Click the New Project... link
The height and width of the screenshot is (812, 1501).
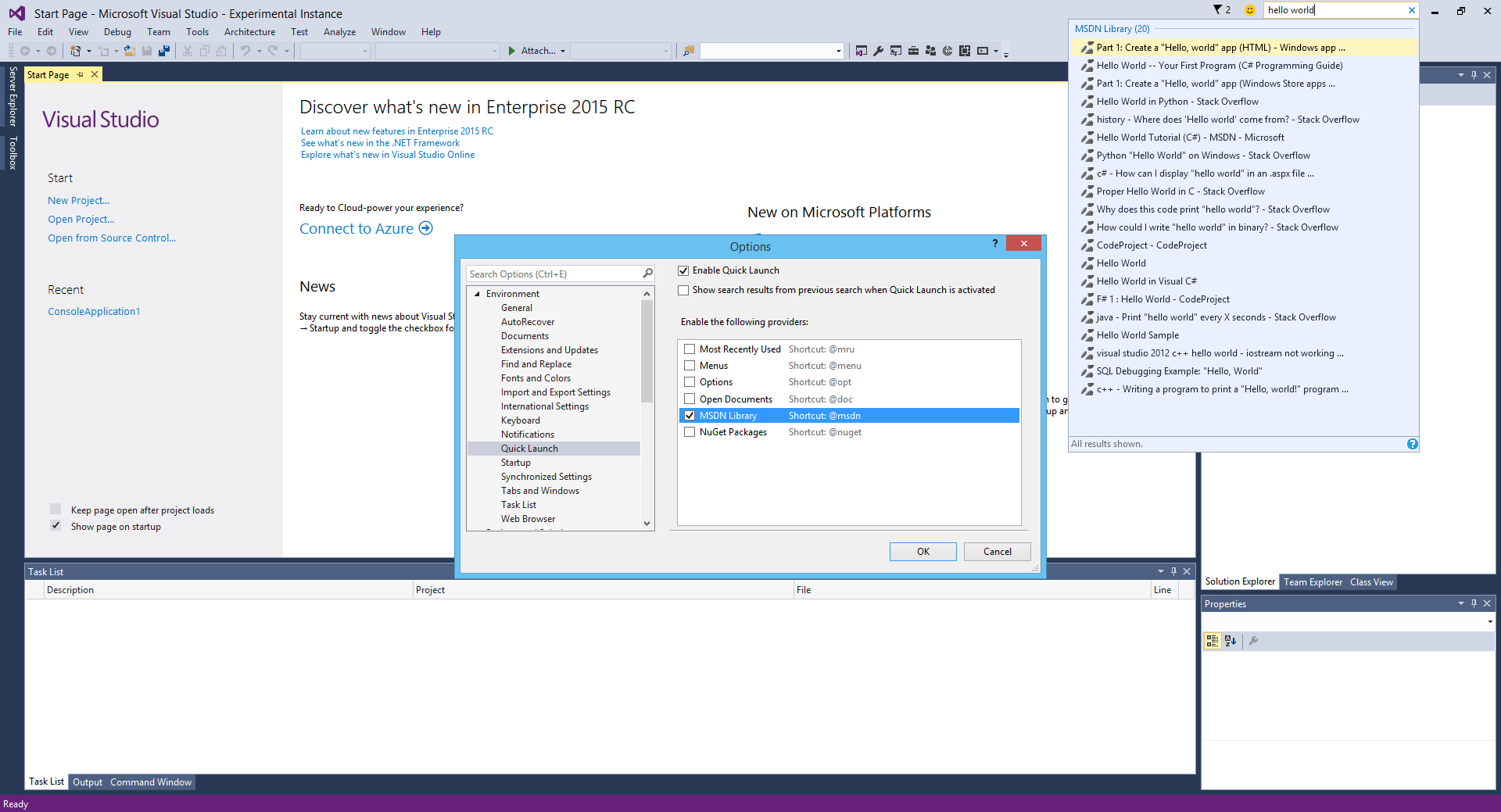click(x=78, y=201)
